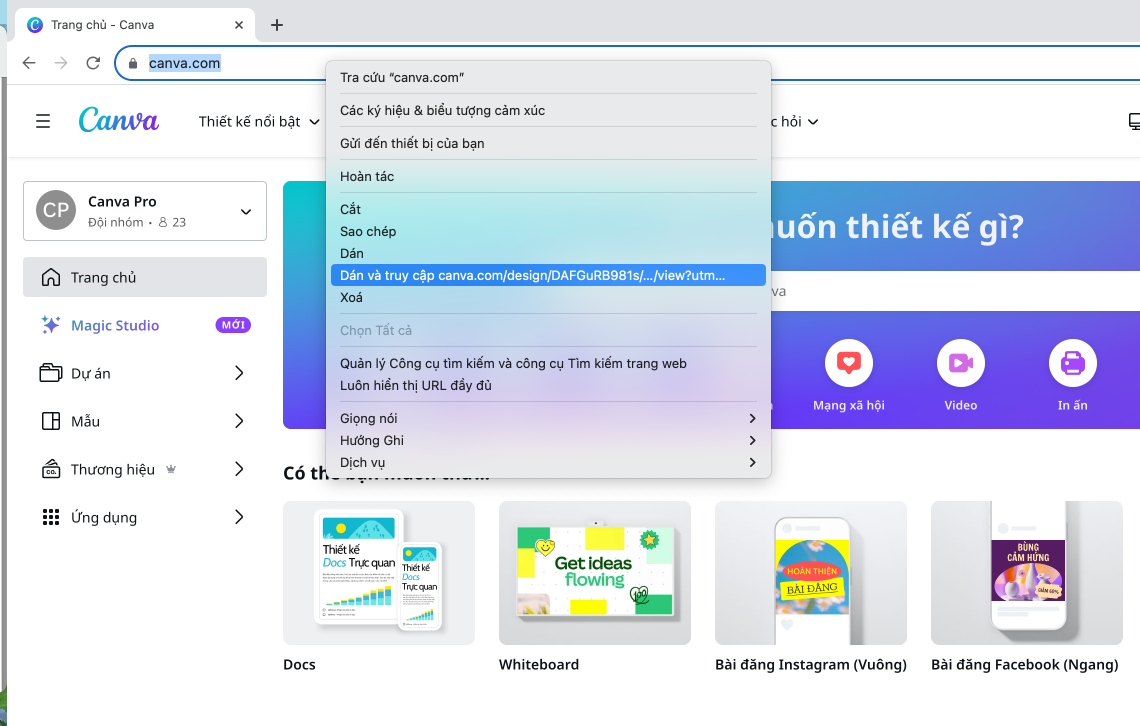Select Các ký hiệu & biểu tượng cảm xúc
Image resolution: width=1140 pixels, height=726 pixels.
(x=548, y=110)
